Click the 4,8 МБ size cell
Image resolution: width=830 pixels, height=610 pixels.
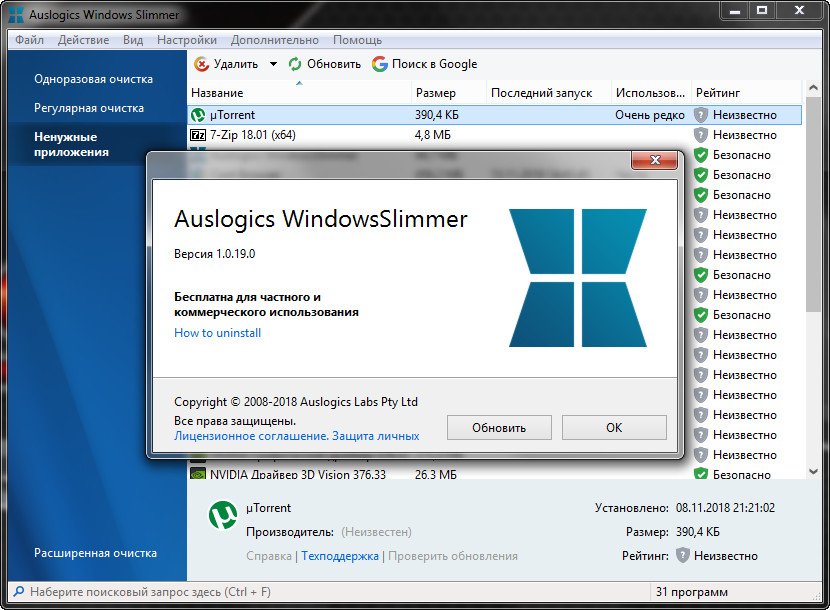(x=433, y=135)
